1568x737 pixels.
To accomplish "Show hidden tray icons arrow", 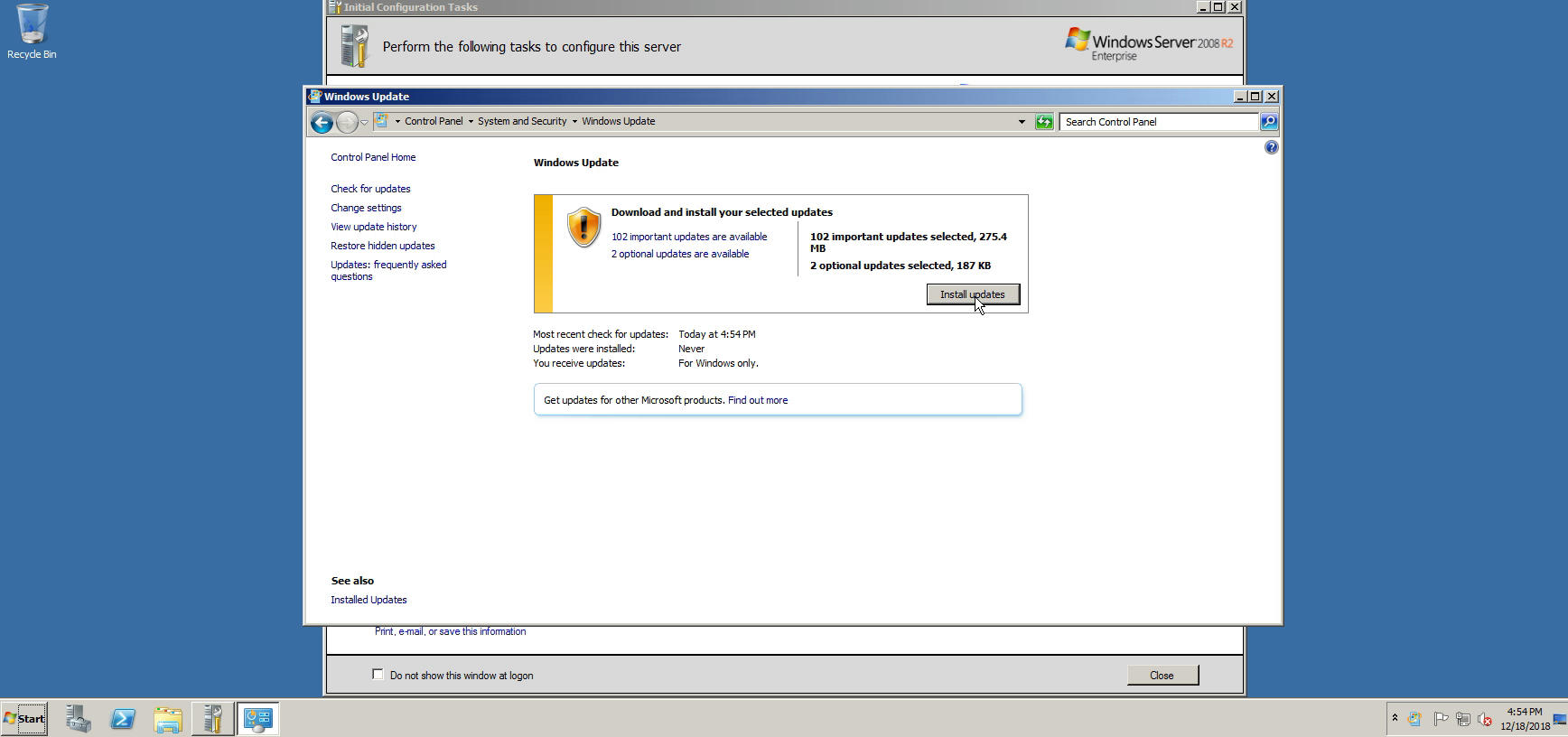I will [x=1395, y=718].
